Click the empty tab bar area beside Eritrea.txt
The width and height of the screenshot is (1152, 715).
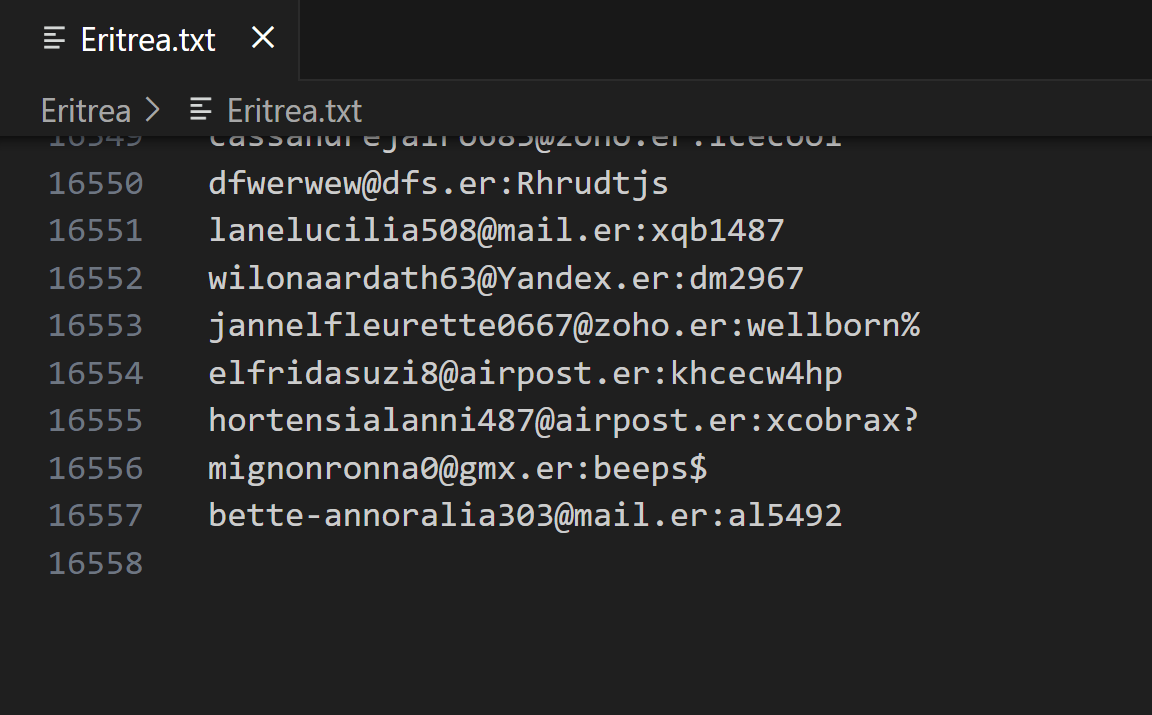[720, 39]
